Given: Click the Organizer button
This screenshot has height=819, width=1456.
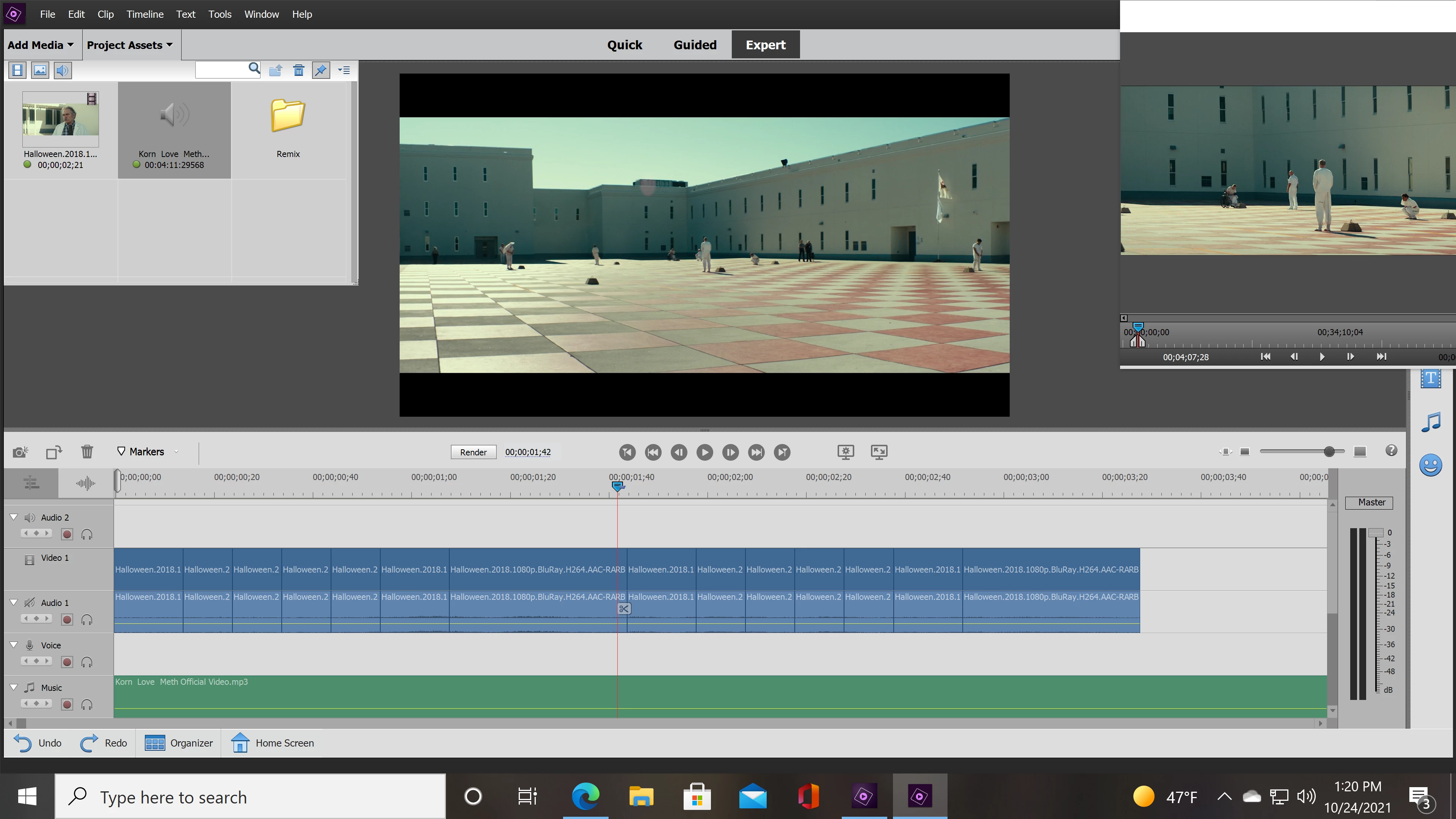Looking at the screenshot, I should point(179,743).
